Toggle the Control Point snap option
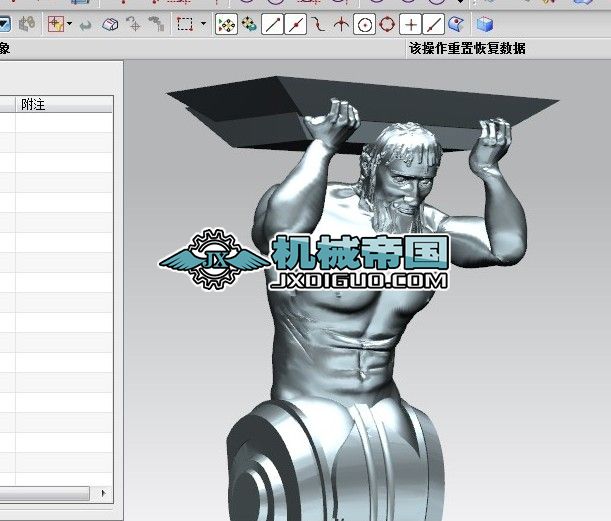 pos(318,25)
